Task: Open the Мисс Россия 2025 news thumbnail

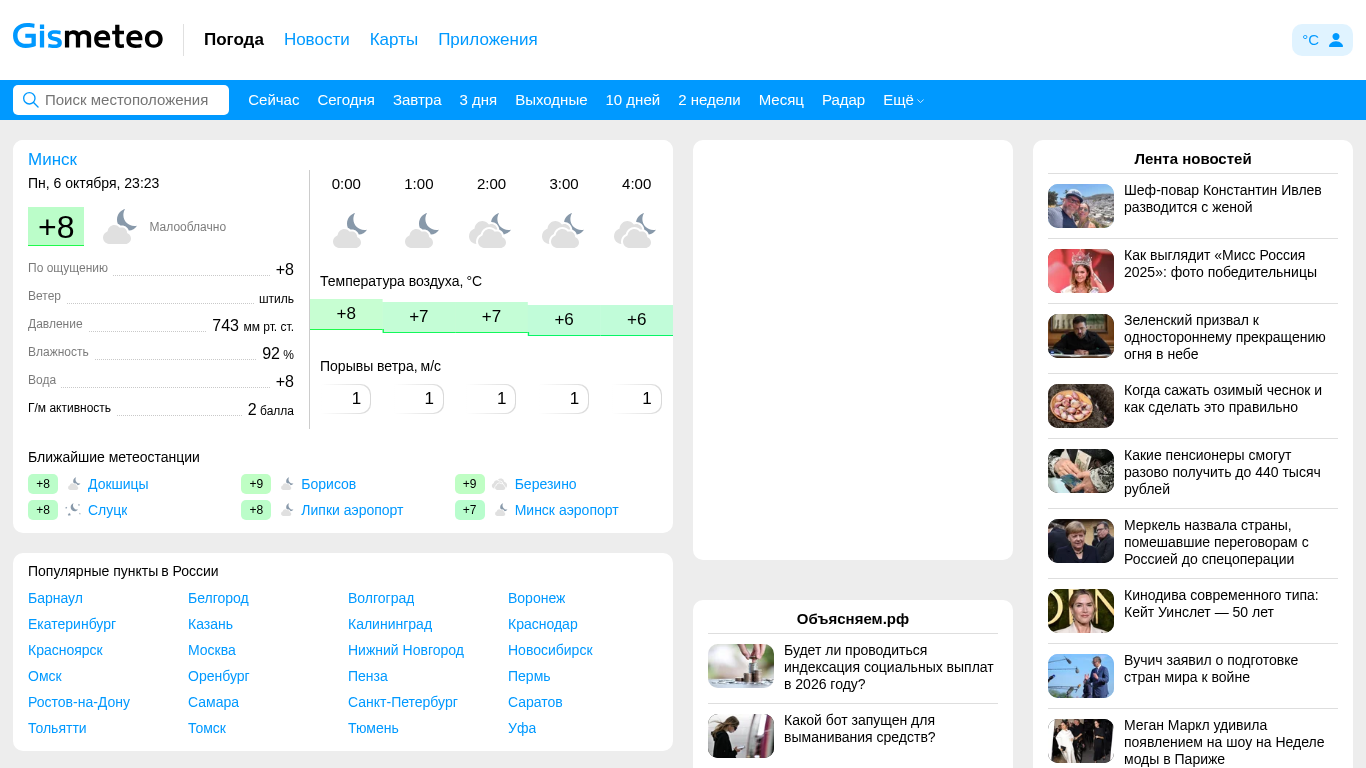Action: pyautogui.click(x=1081, y=271)
